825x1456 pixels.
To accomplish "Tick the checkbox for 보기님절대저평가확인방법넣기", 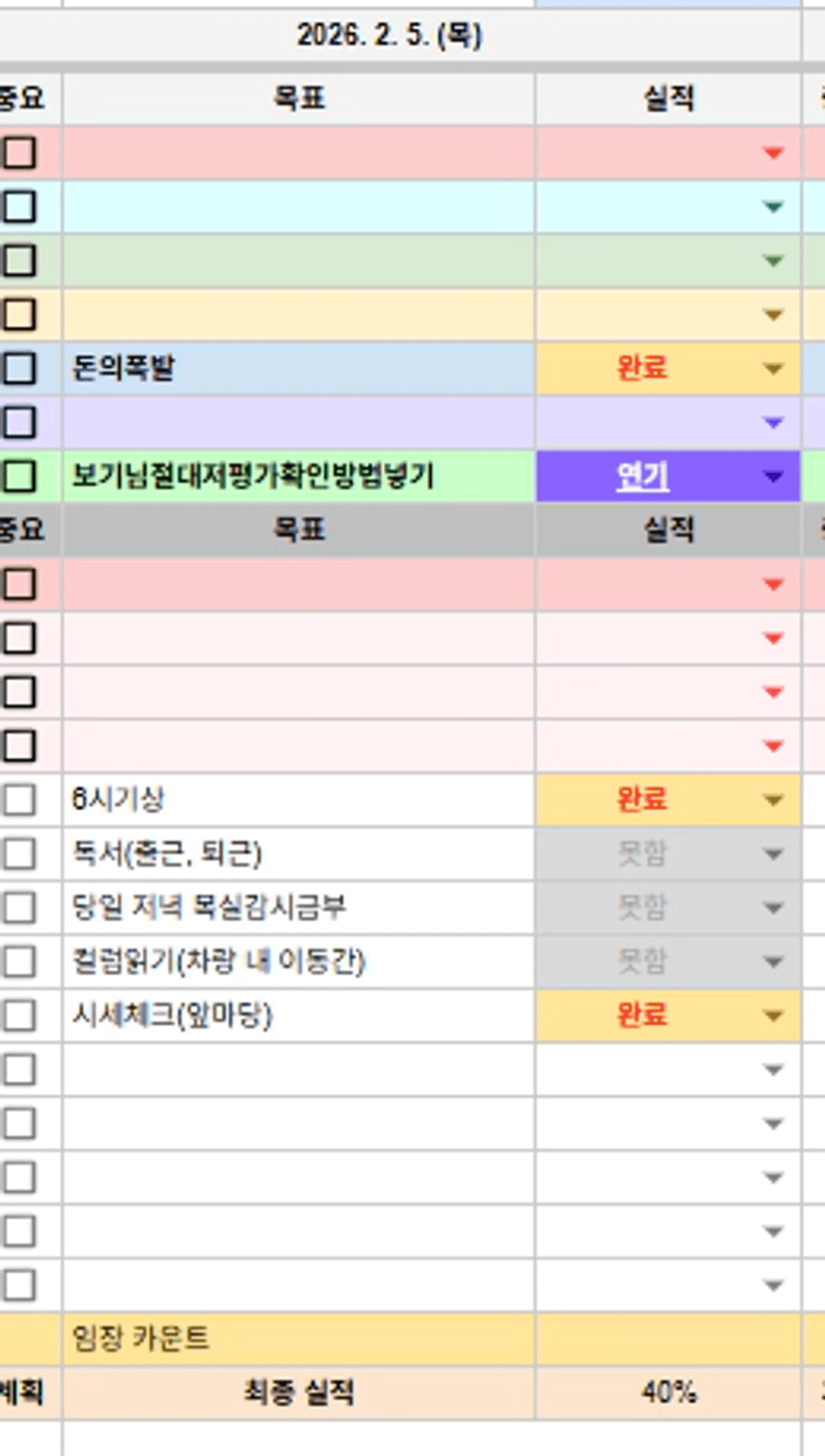I will pyautogui.click(x=20, y=477).
